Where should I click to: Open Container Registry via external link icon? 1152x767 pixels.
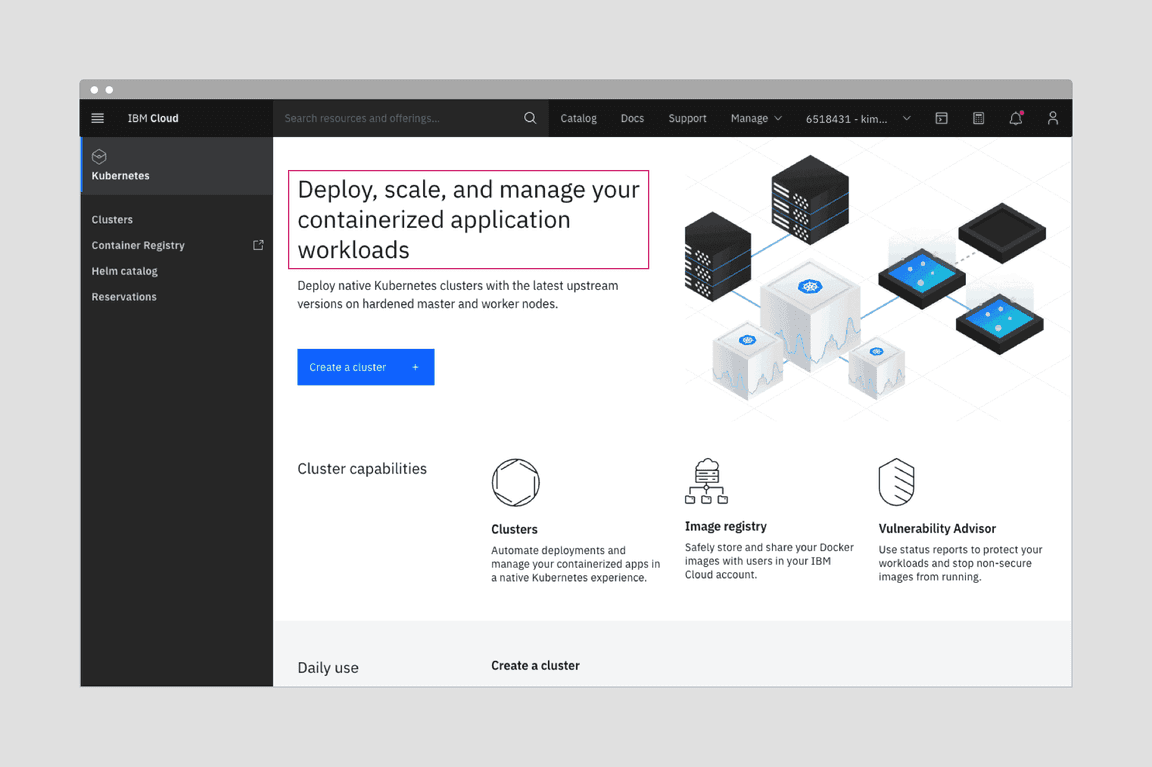pos(258,244)
